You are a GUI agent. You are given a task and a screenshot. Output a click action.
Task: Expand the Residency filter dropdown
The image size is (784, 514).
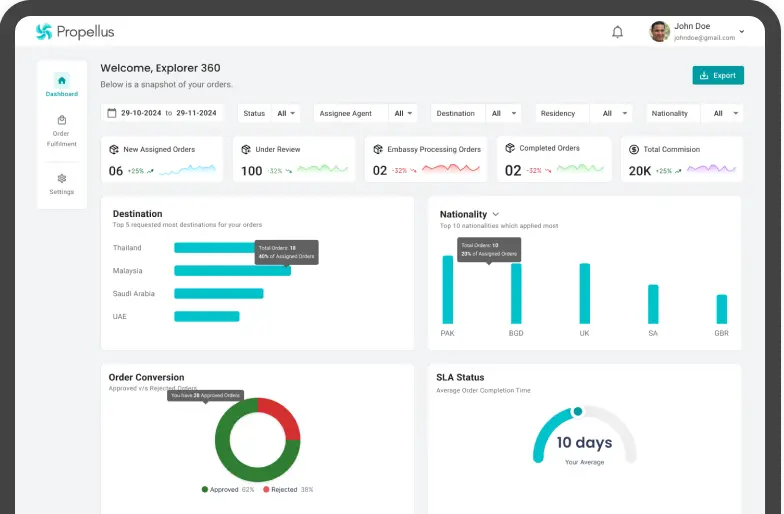click(584, 113)
